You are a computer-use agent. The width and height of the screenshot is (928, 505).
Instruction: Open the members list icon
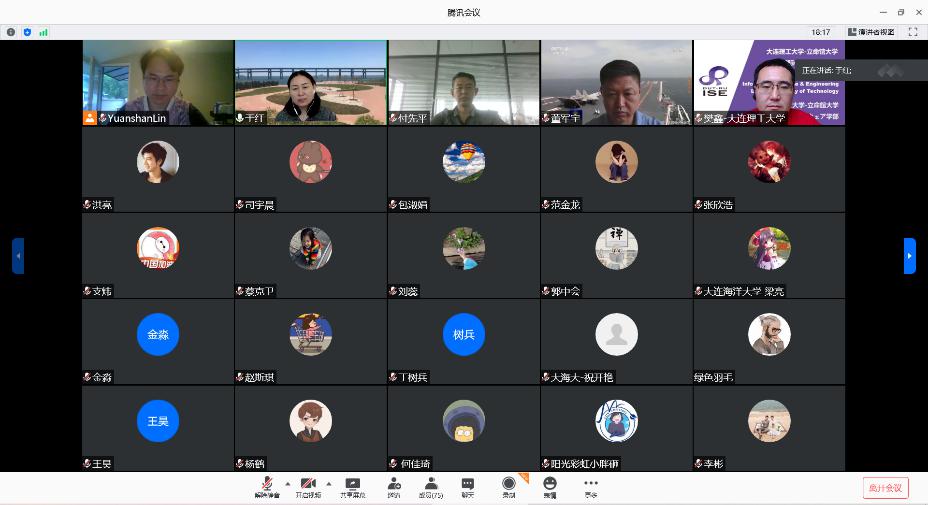tap(431, 485)
